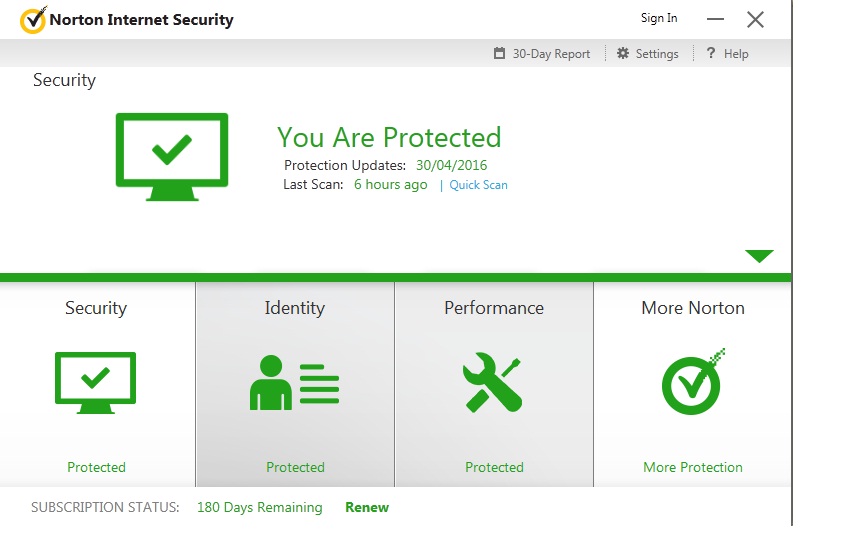Close the Norton window
The width and height of the screenshot is (864, 540).
(x=755, y=19)
